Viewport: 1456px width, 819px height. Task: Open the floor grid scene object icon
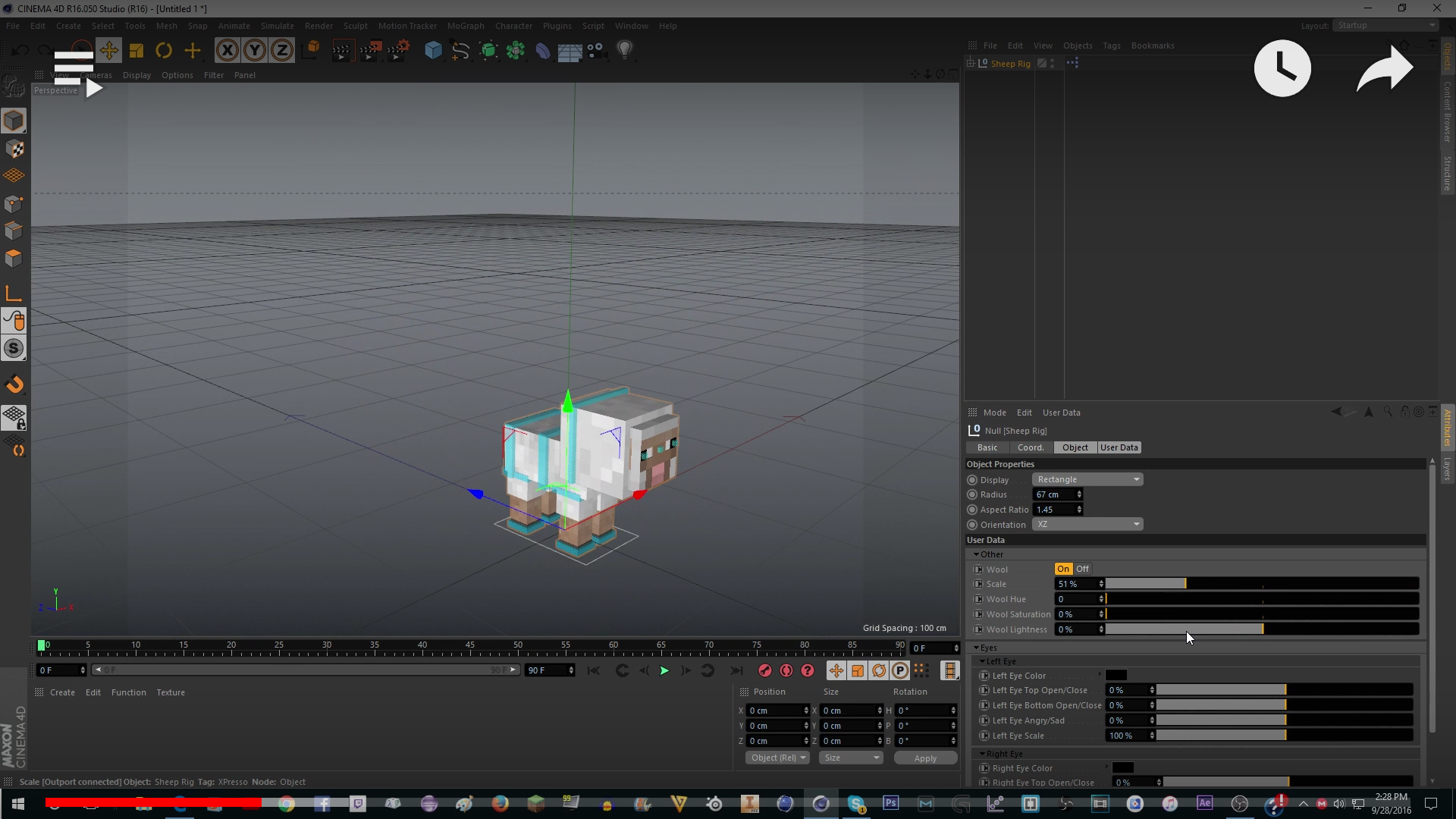pyautogui.click(x=570, y=51)
